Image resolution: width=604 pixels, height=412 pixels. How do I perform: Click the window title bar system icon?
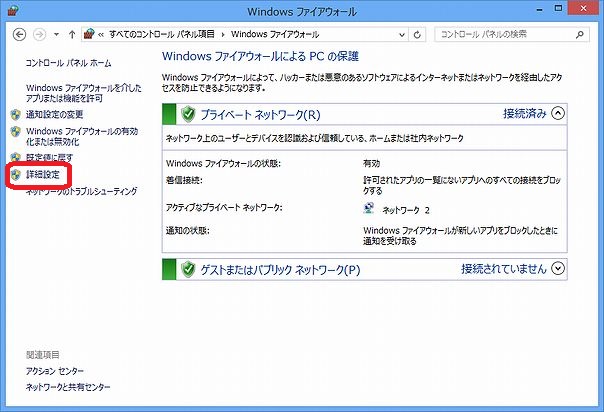[x=13, y=10]
